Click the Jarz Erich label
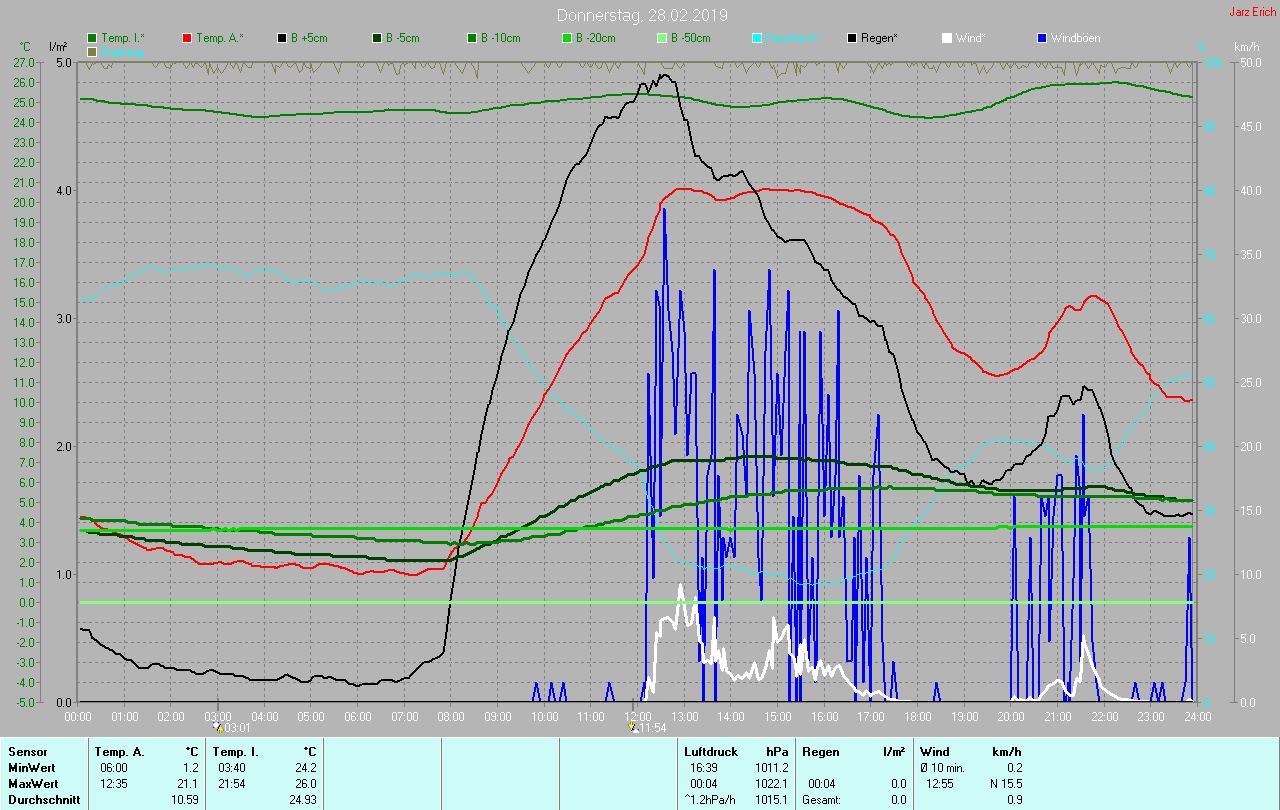Image resolution: width=1280 pixels, height=810 pixels. click(1254, 13)
